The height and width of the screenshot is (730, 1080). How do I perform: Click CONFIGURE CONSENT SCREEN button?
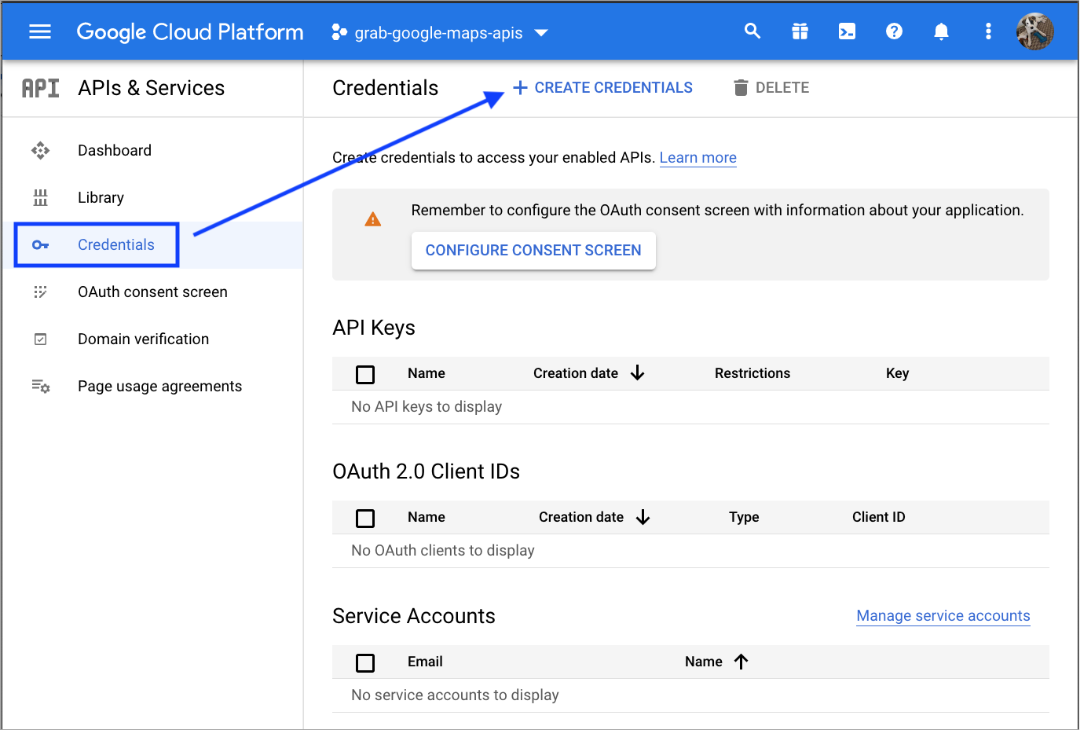(x=533, y=250)
